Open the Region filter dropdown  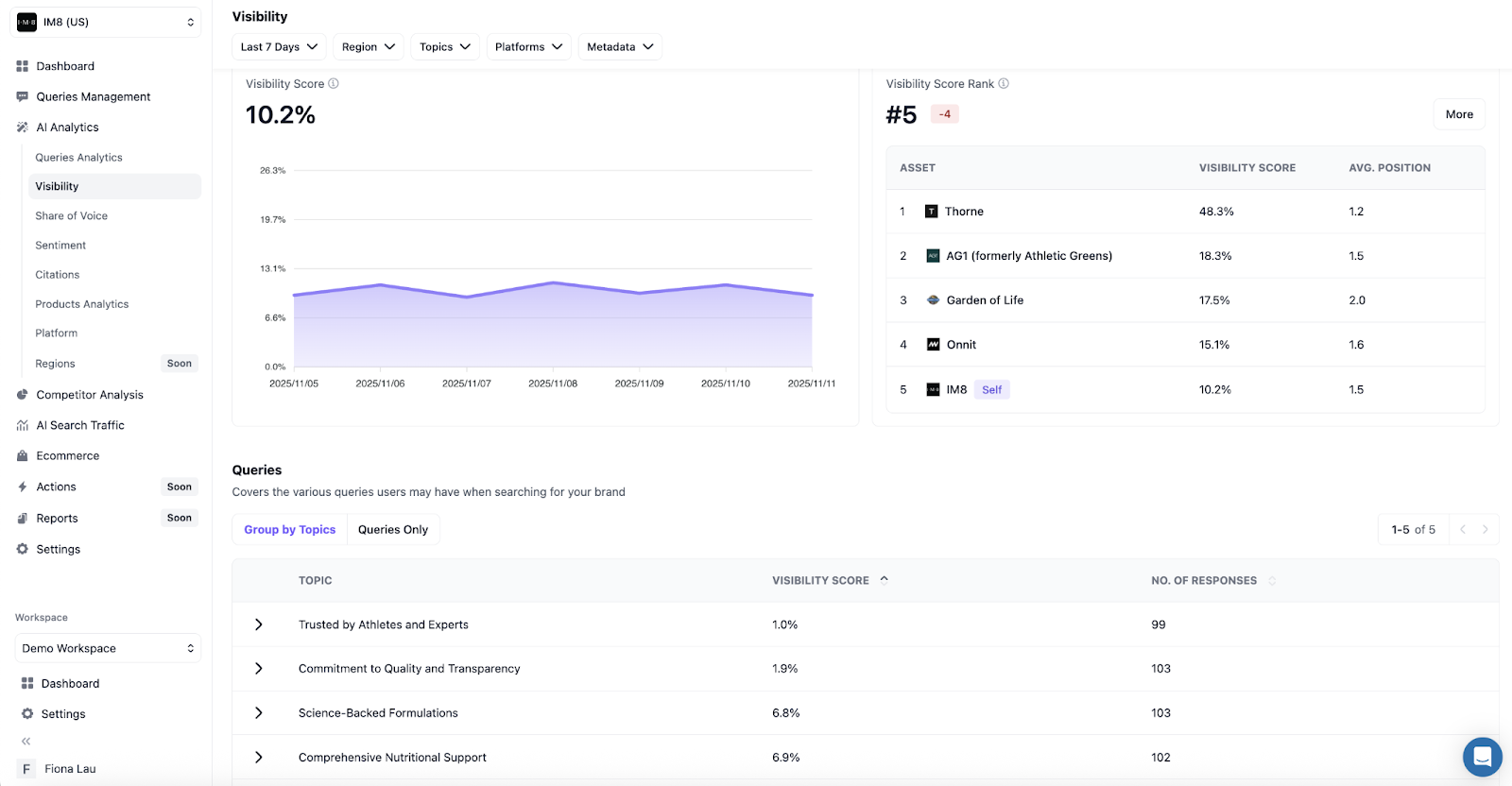369,46
